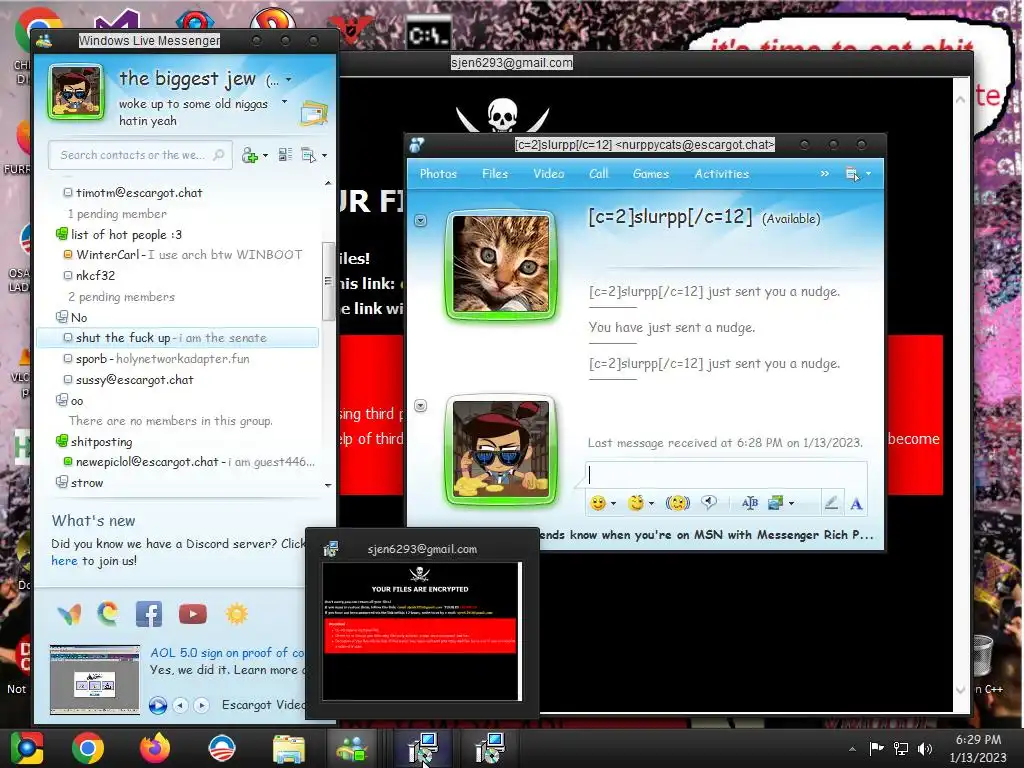Play the Escargot video
Image resolution: width=1024 pixels, height=768 pixels.
coord(157,705)
